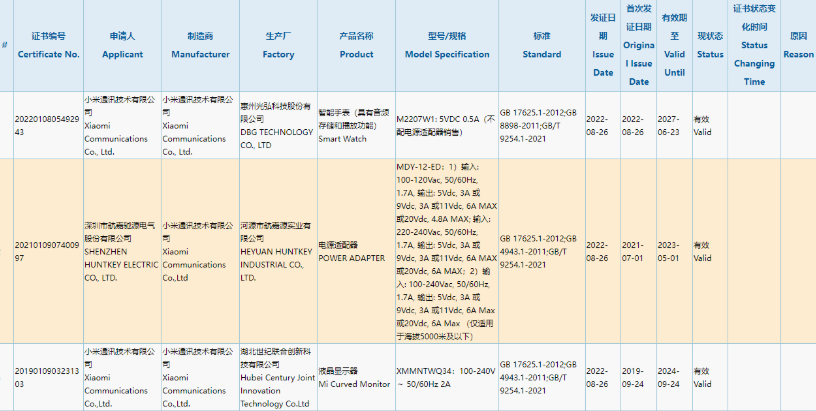Select the SHENZHEN HUNTKEY ELECTRIC applicant cell

click(x=122, y=251)
